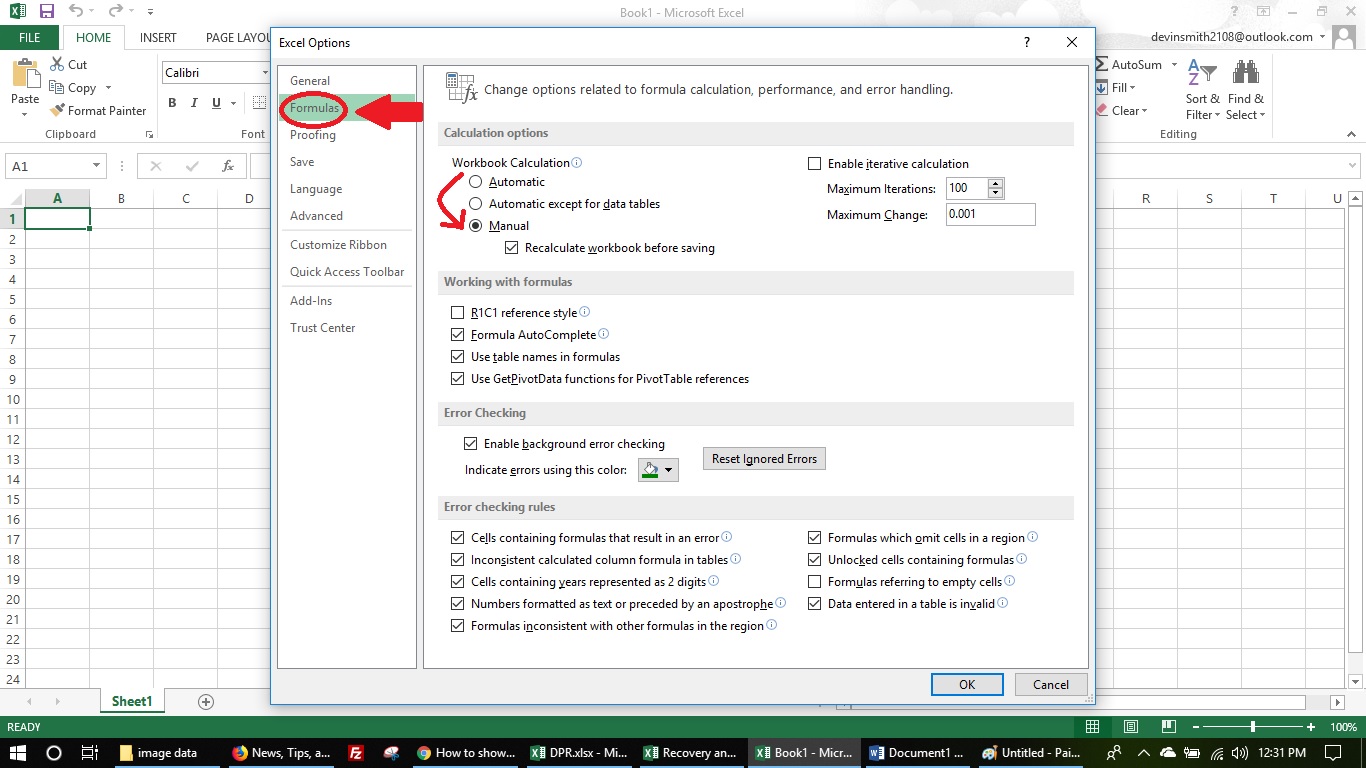Screen dimensions: 1366x768
Task: Open Task View on the taskbar
Action: tap(89, 753)
